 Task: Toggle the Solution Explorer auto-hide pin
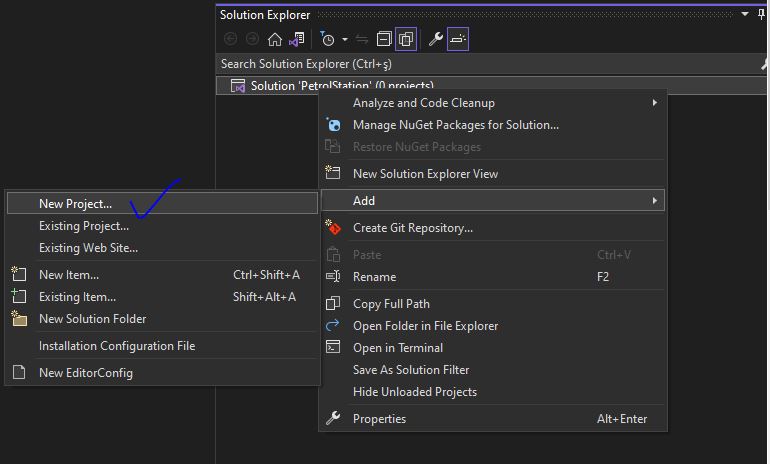(761, 14)
